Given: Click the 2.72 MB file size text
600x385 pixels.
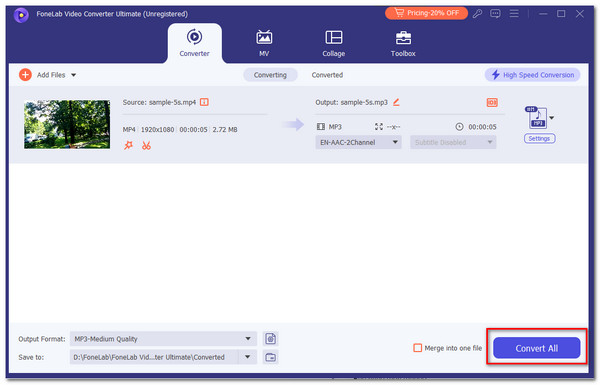Looking at the screenshot, I should click(x=225, y=130).
